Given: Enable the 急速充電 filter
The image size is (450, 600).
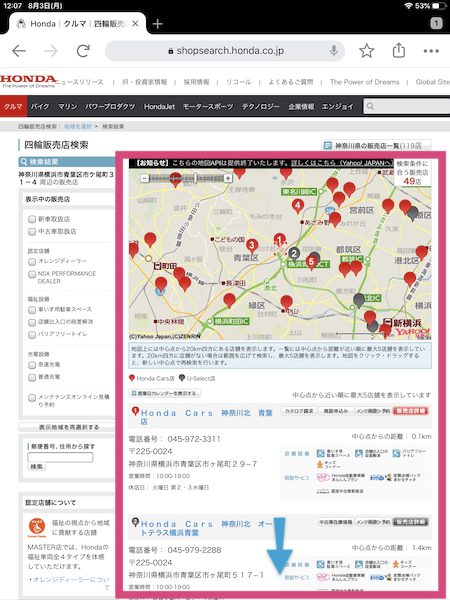Looking at the screenshot, I should click(32, 365).
